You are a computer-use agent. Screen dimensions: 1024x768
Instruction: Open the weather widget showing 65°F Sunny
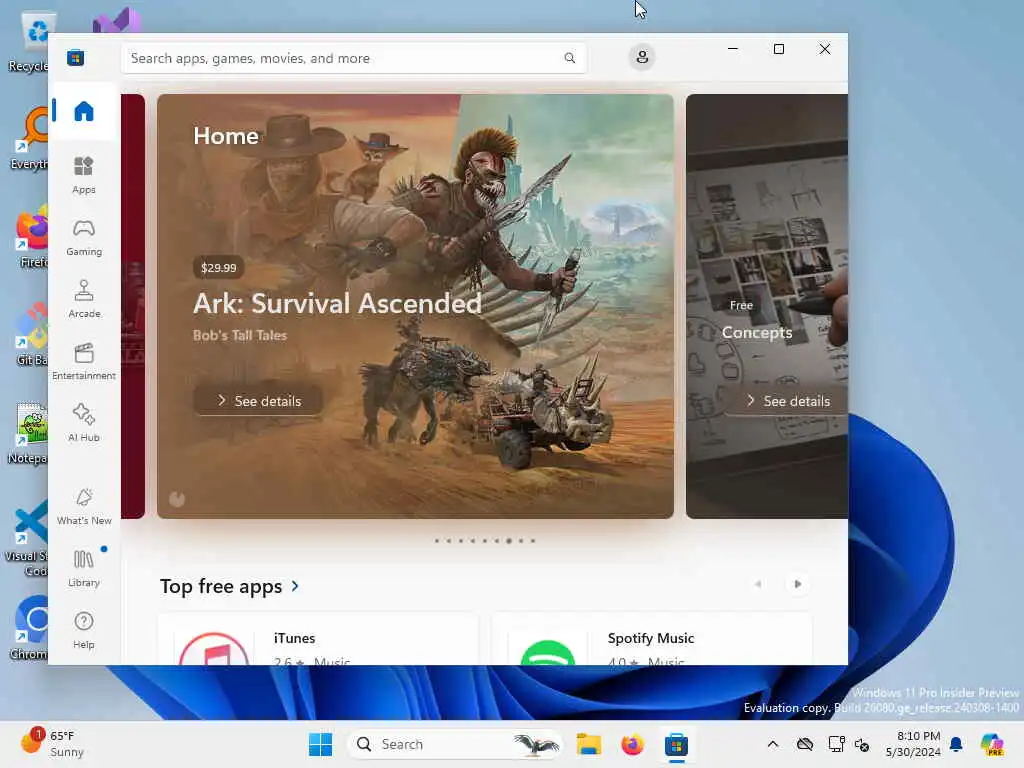[x=54, y=743]
